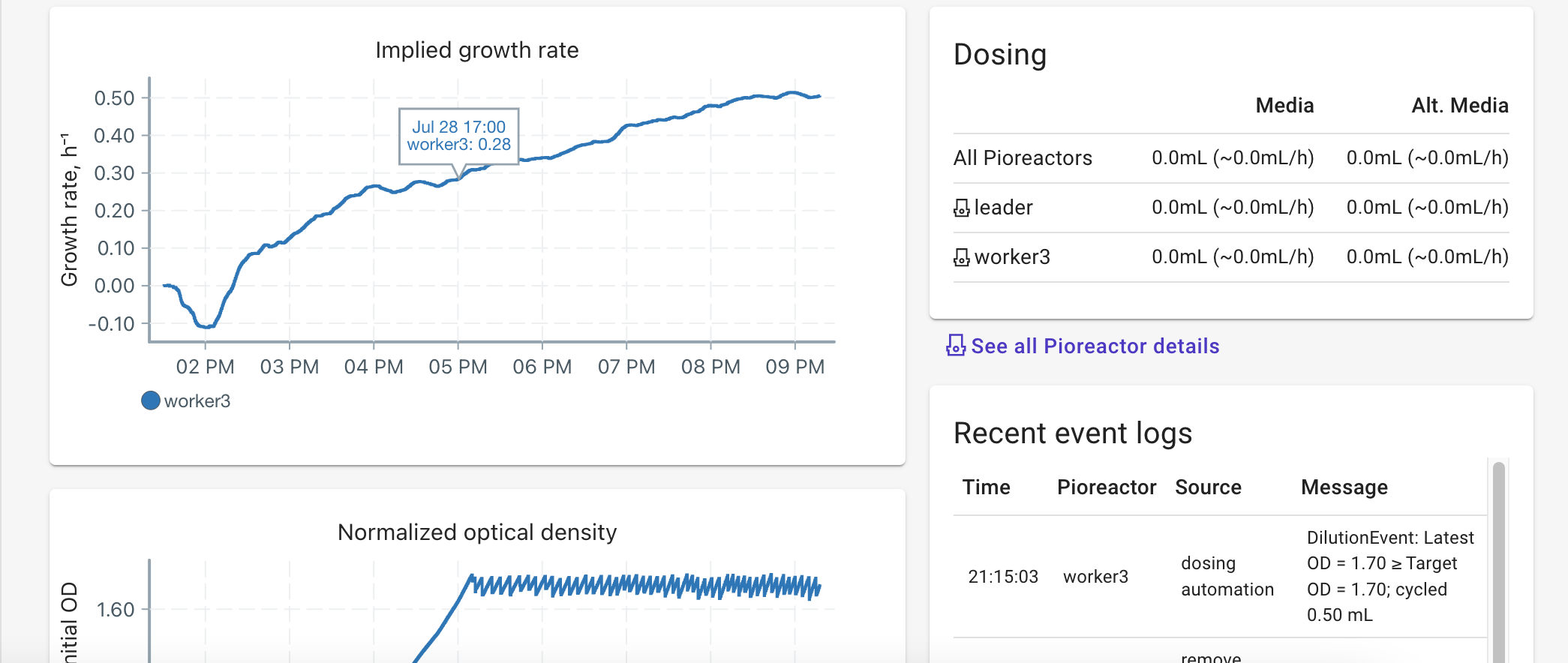Click the blue worker3 legend marker
Screen dimensions: 1568x663
pos(150,400)
